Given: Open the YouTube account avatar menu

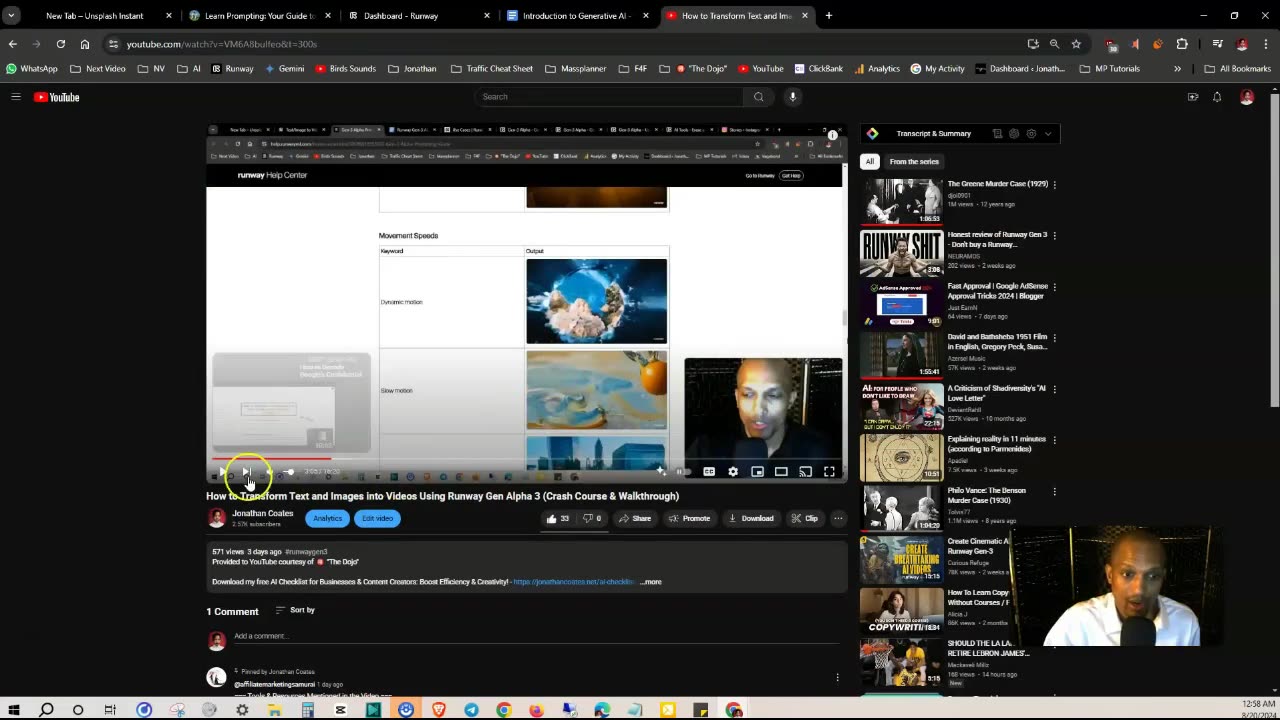Looking at the screenshot, I should coord(1246,97).
